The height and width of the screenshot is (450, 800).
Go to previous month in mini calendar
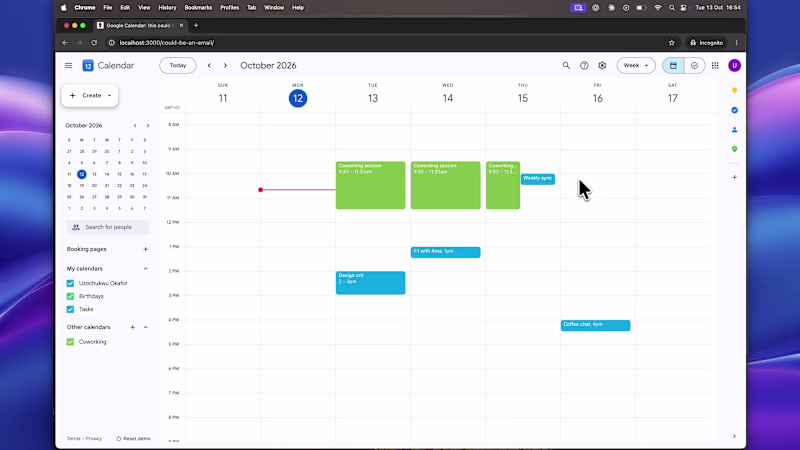(135, 126)
